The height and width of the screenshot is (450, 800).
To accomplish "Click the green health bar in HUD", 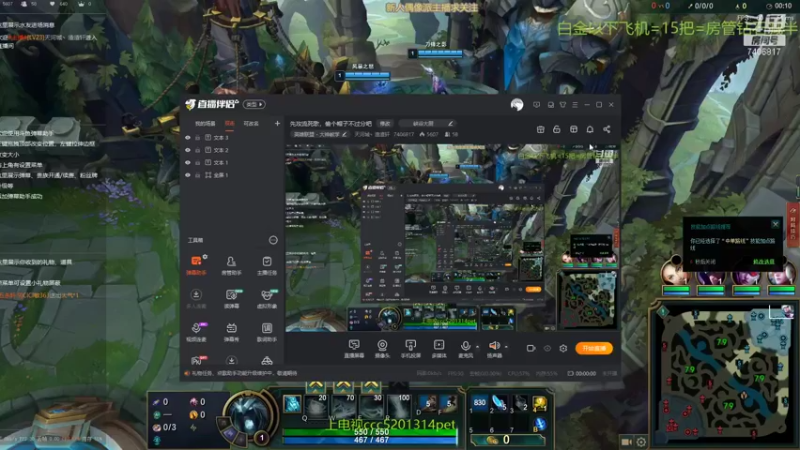I will 371,432.
